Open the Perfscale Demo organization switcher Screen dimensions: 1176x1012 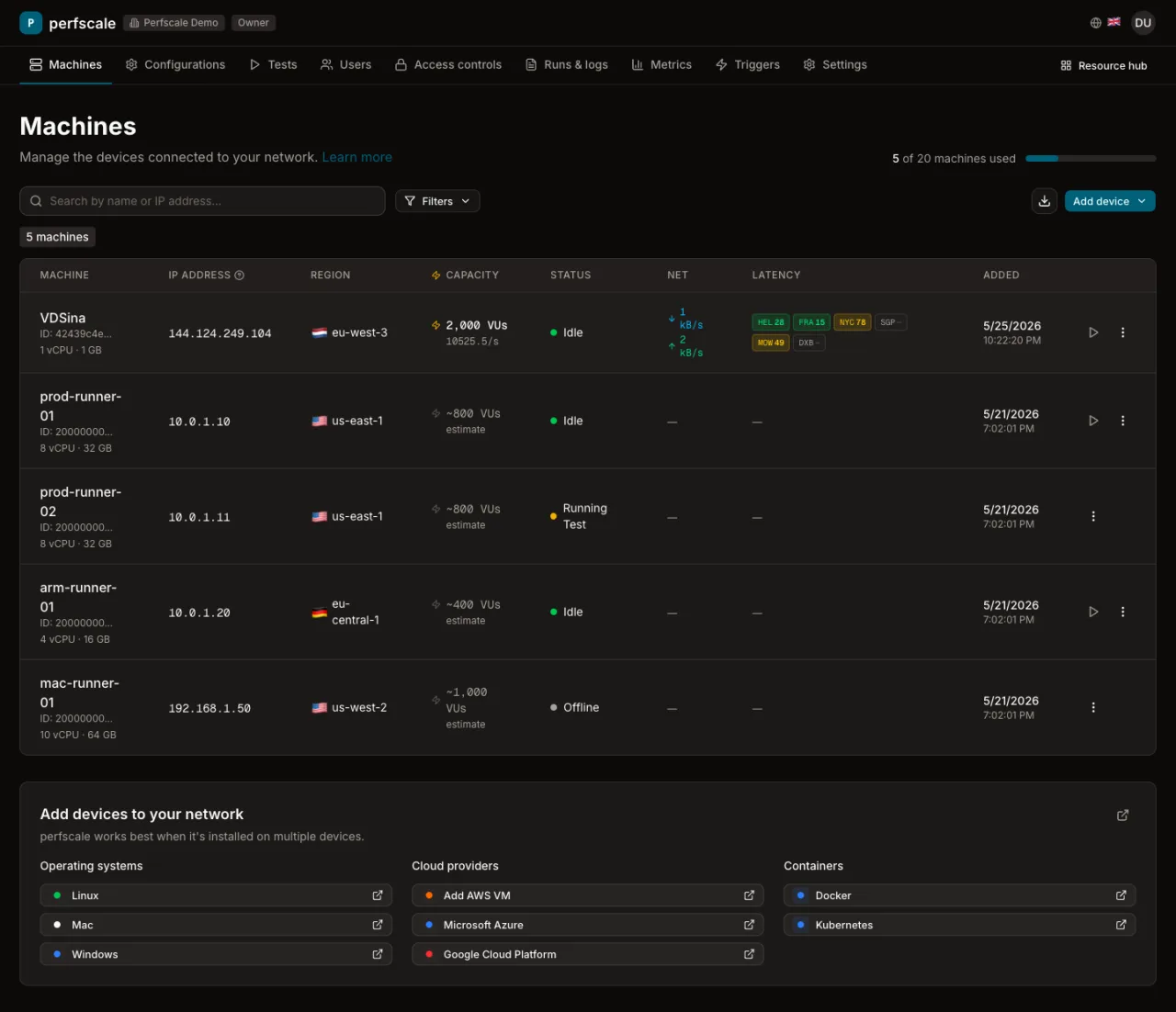click(x=175, y=23)
